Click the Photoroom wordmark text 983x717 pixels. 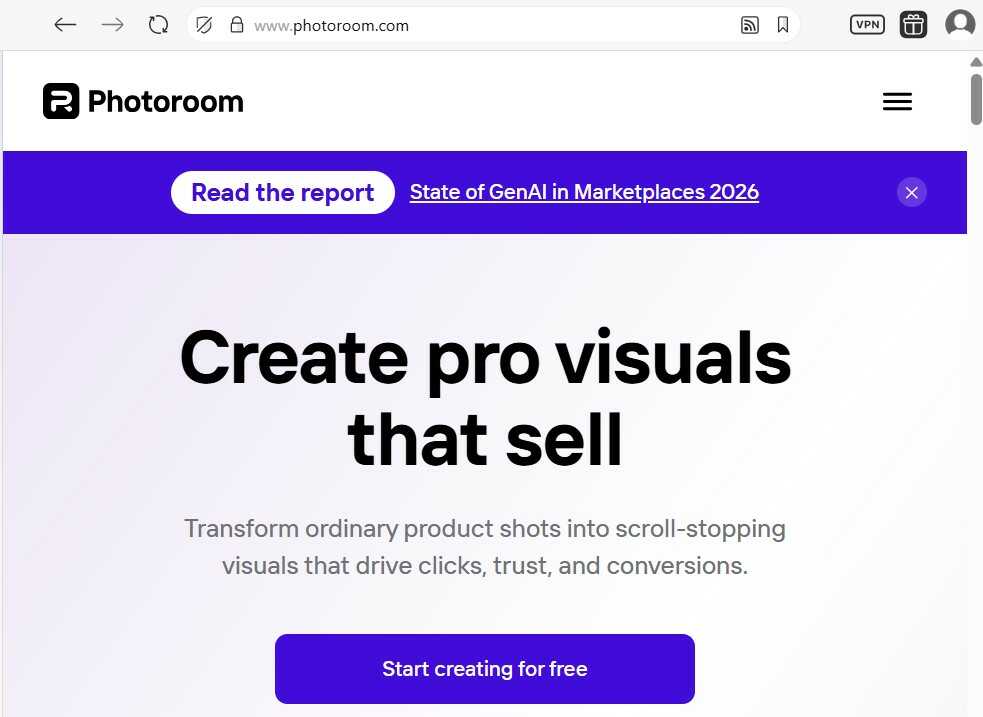166,102
